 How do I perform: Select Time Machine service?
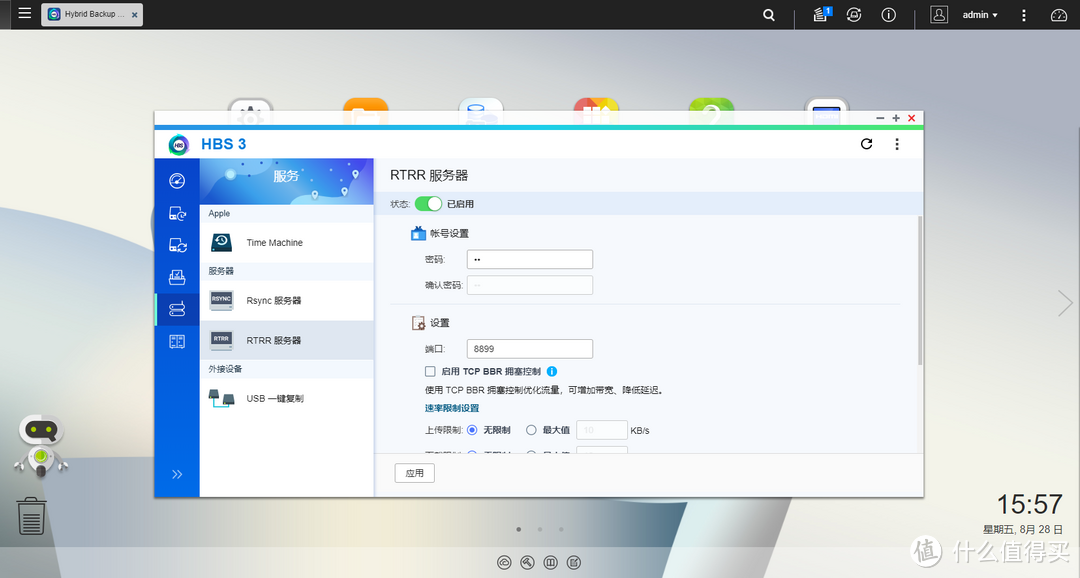(287, 242)
